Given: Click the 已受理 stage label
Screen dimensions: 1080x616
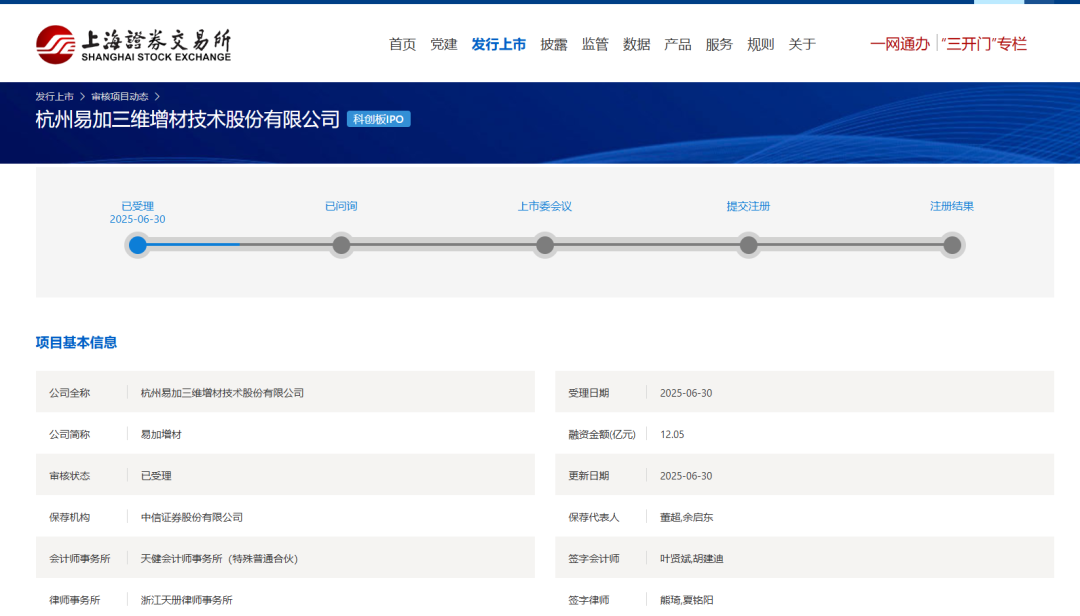Looking at the screenshot, I should coord(138,206).
